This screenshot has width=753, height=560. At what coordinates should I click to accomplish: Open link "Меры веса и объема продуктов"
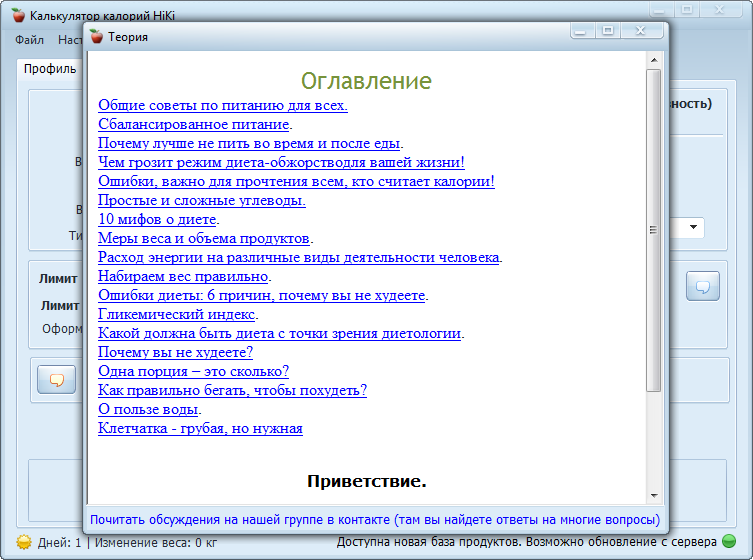[204, 238]
